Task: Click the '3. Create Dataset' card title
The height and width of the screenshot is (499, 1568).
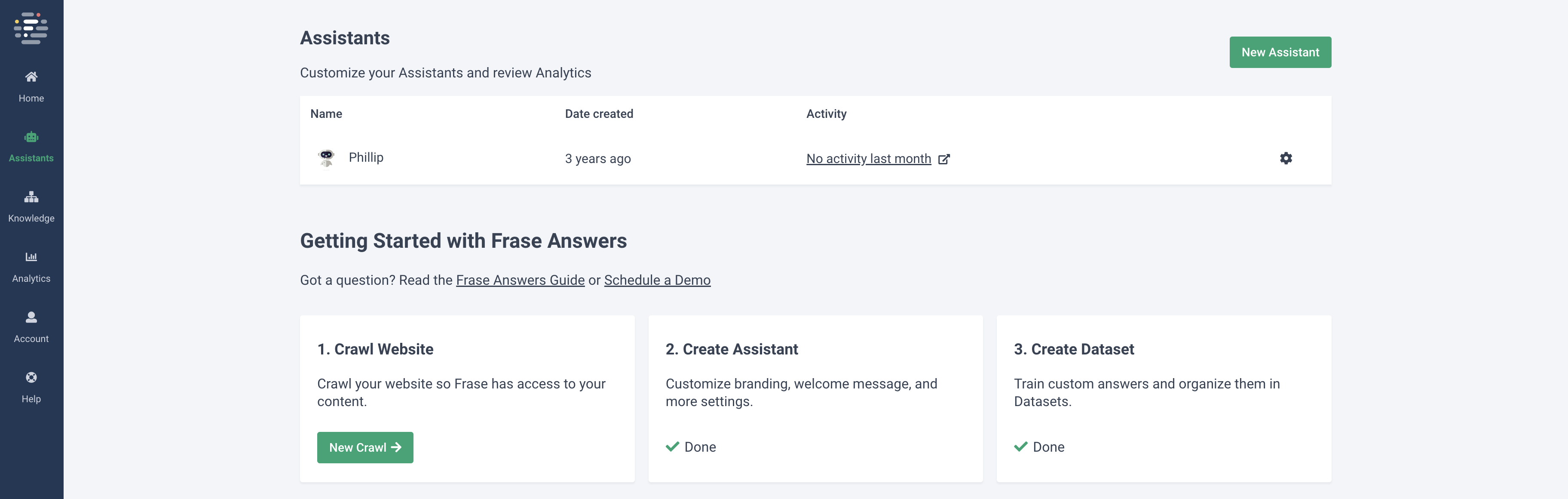Action: pyautogui.click(x=1074, y=349)
